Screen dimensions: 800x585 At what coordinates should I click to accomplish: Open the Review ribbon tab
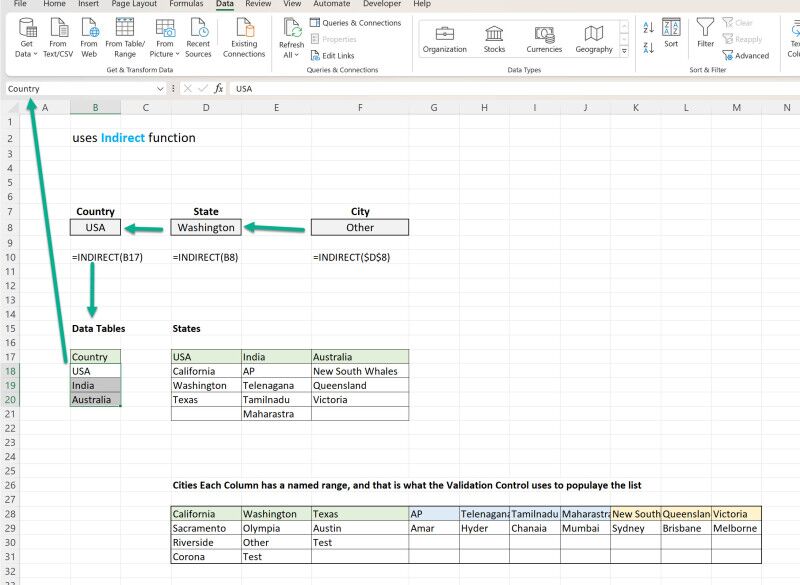click(x=258, y=4)
